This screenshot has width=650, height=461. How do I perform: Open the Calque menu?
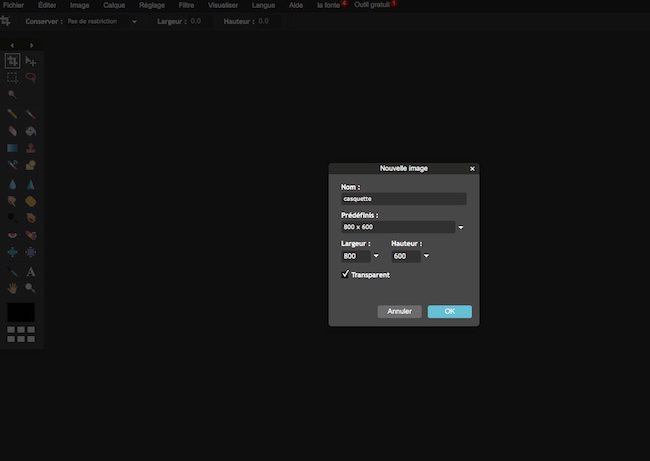pos(114,5)
